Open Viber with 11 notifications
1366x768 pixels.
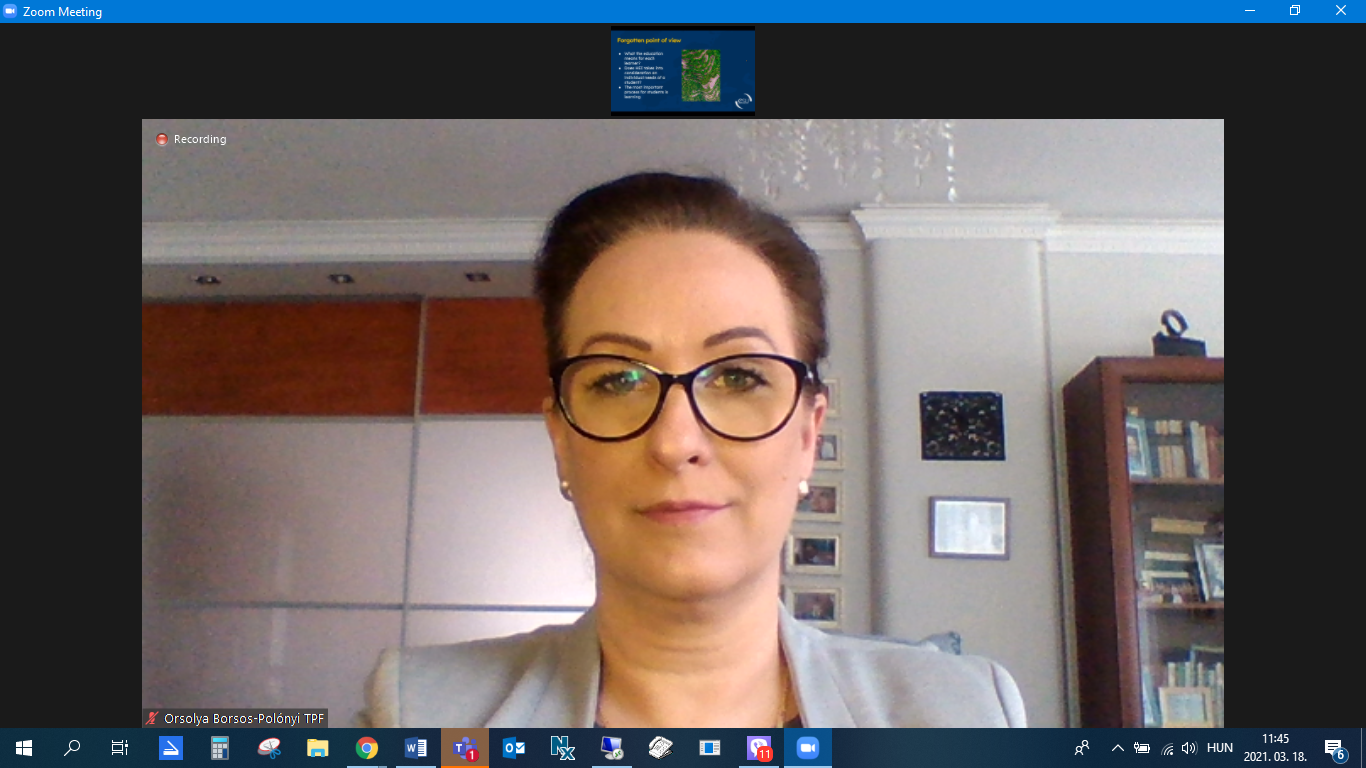point(759,747)
